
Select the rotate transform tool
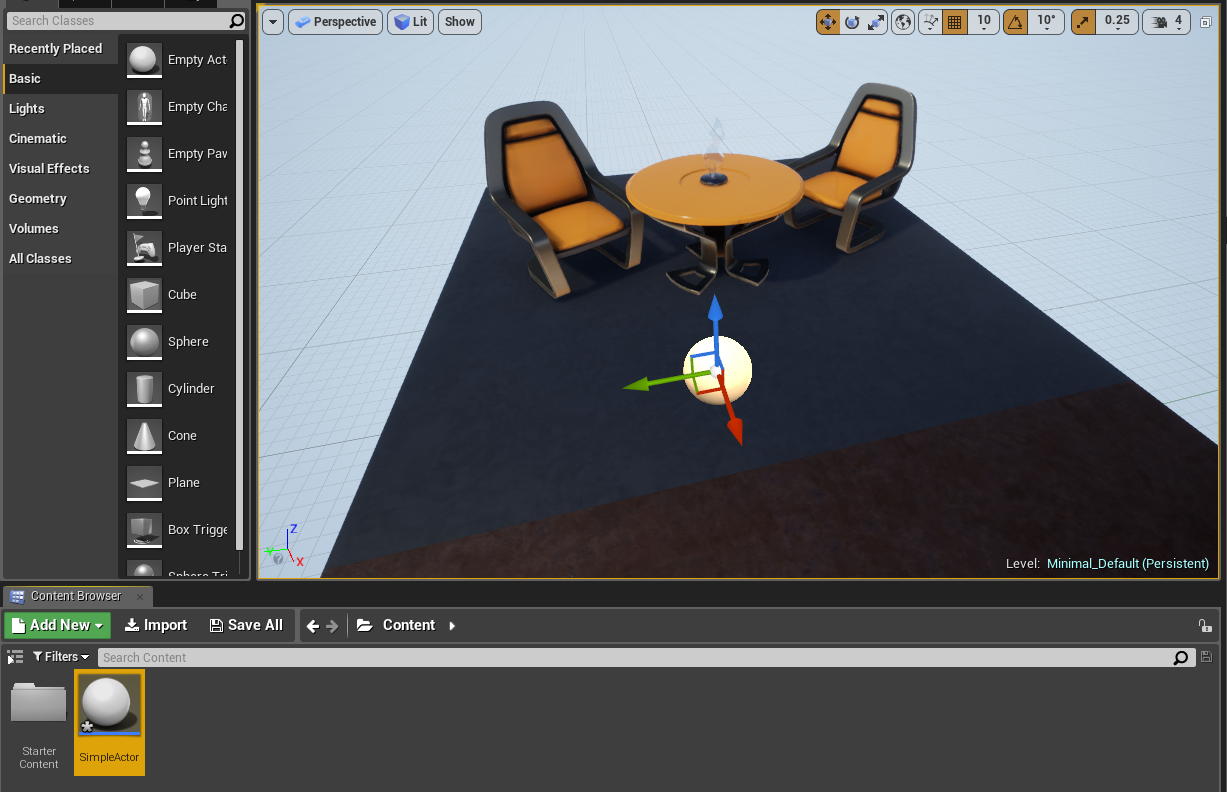pos(852,22)
